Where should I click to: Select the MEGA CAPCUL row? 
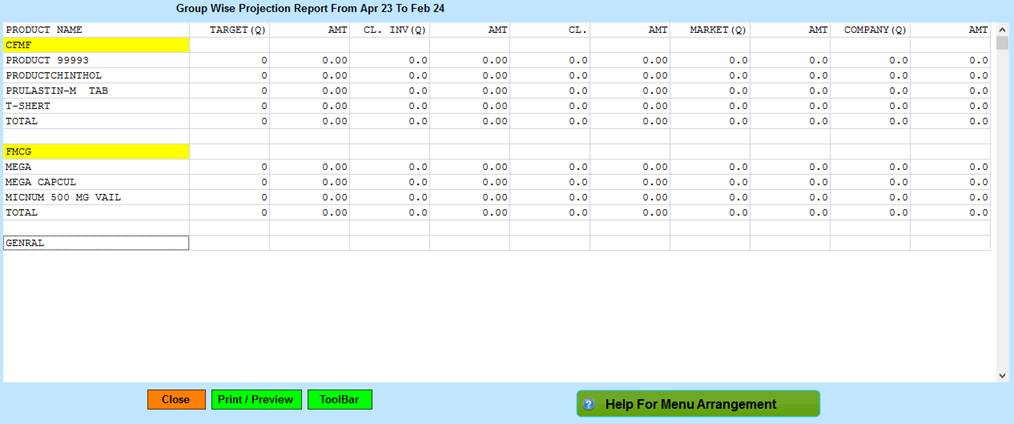coord(41,182)
